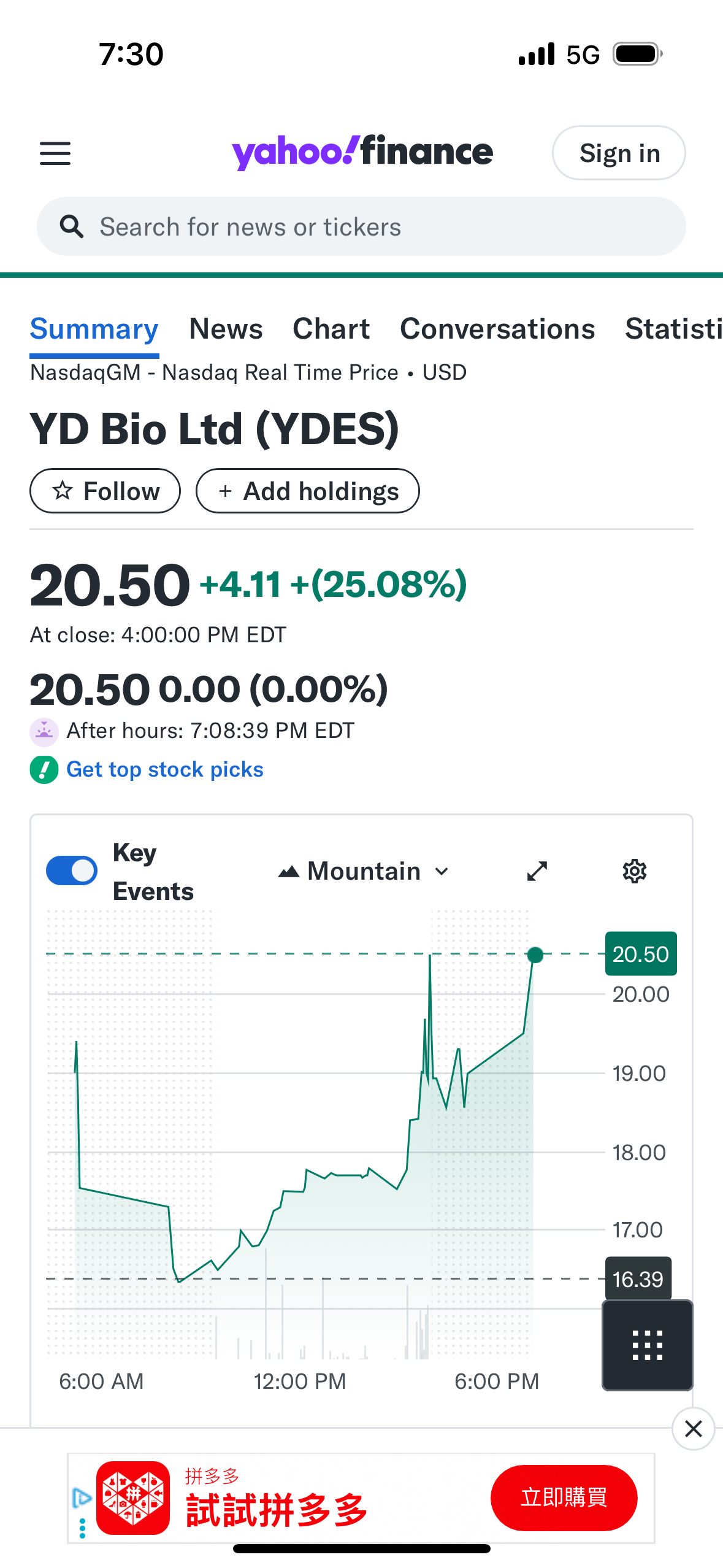Viewport: 723px width, 1568px height.
Task: Open Get top stock picks link
Action: 164,769
